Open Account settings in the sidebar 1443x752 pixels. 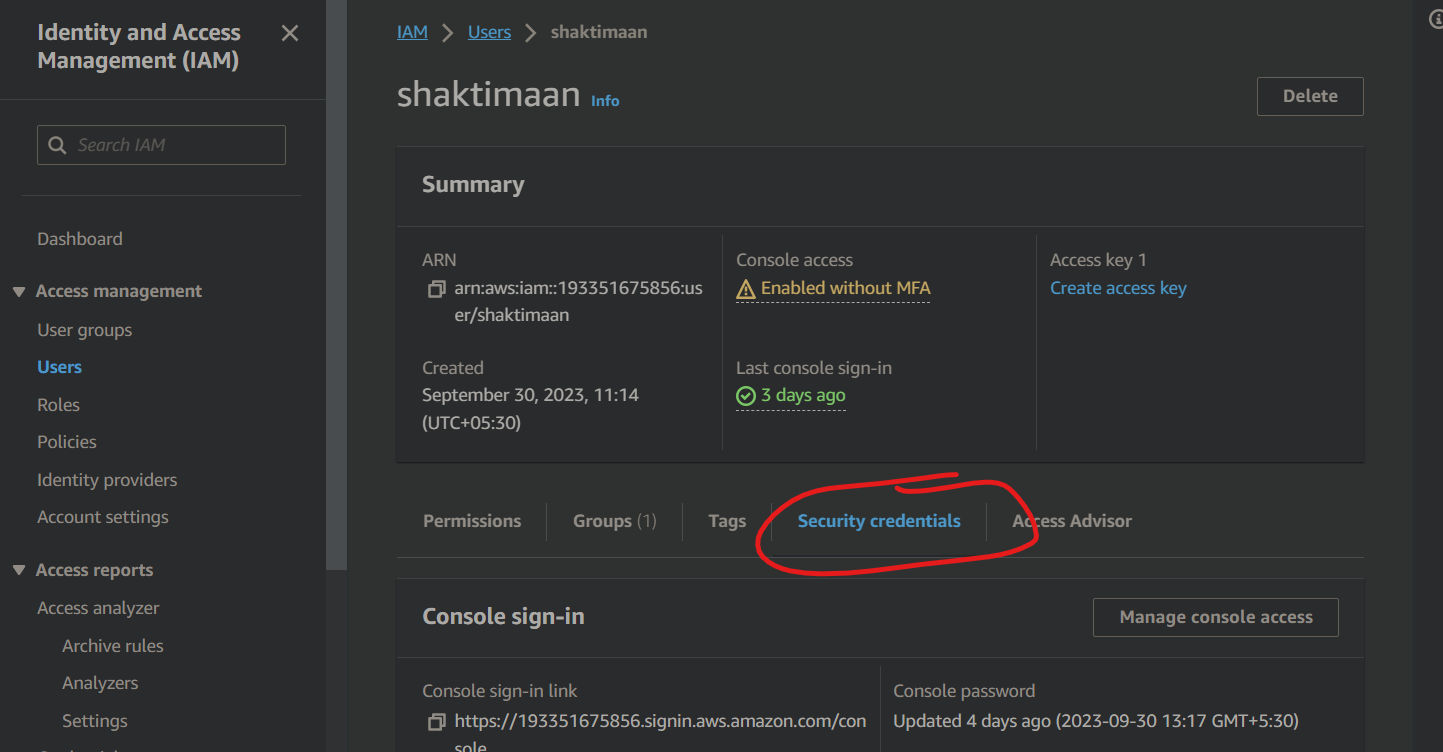click(x=103, y=517)
